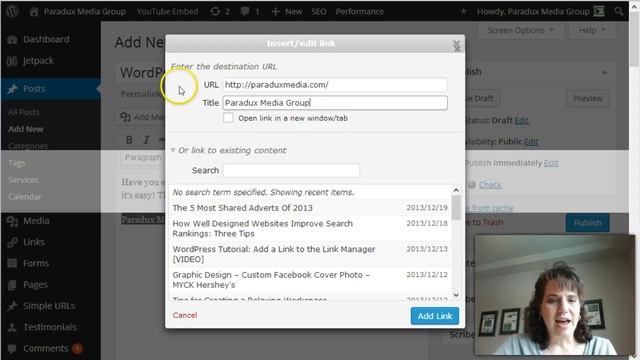Viewport: 640px width, 360px height.
Task: Open Simple URLs in sidebar
Action: [49, 306]
